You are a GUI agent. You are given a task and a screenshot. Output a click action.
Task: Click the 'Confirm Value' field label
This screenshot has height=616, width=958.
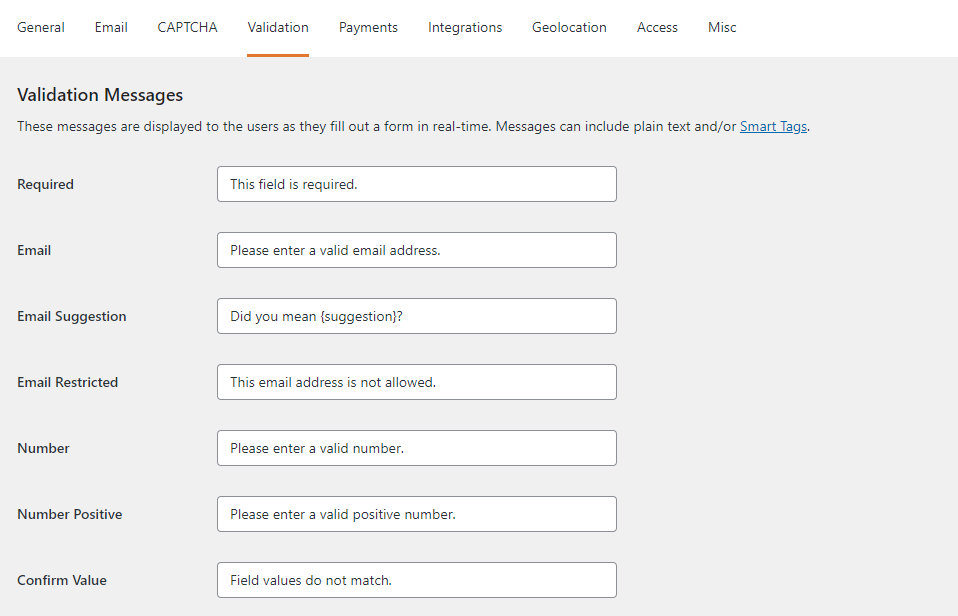pos(62,580)
